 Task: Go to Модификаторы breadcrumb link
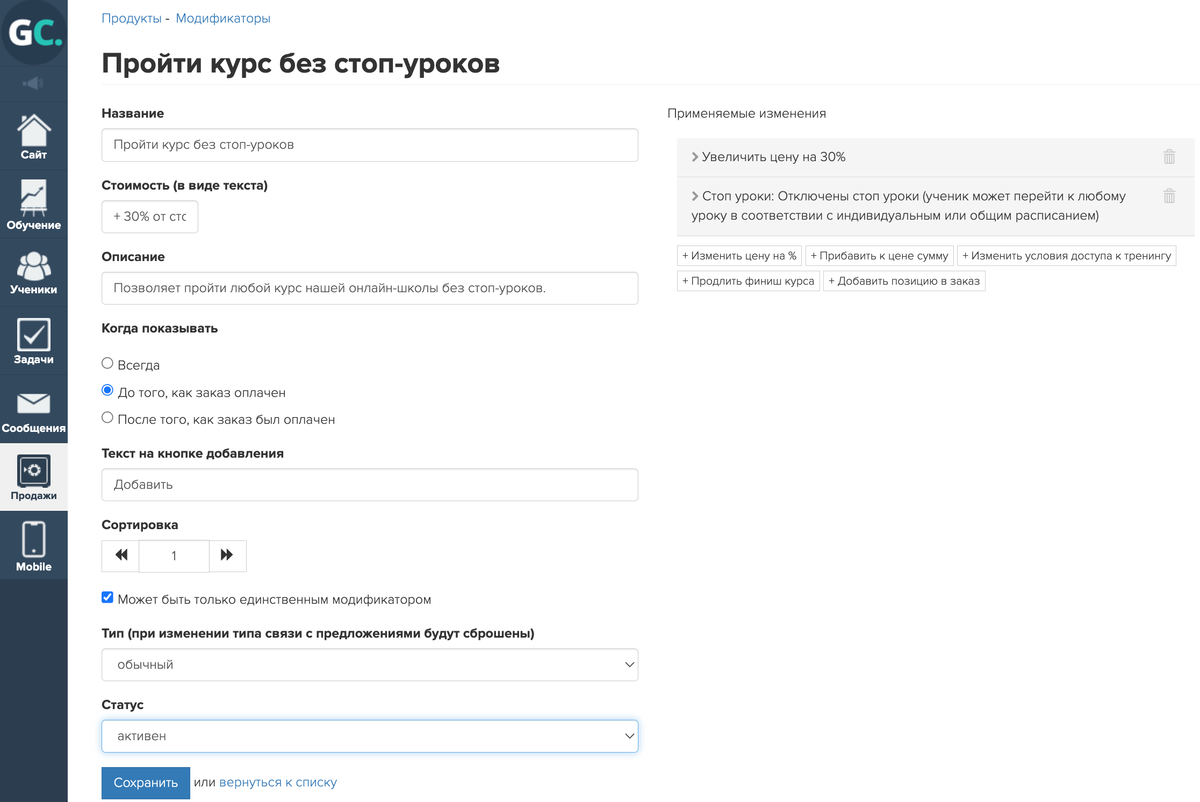223,18
